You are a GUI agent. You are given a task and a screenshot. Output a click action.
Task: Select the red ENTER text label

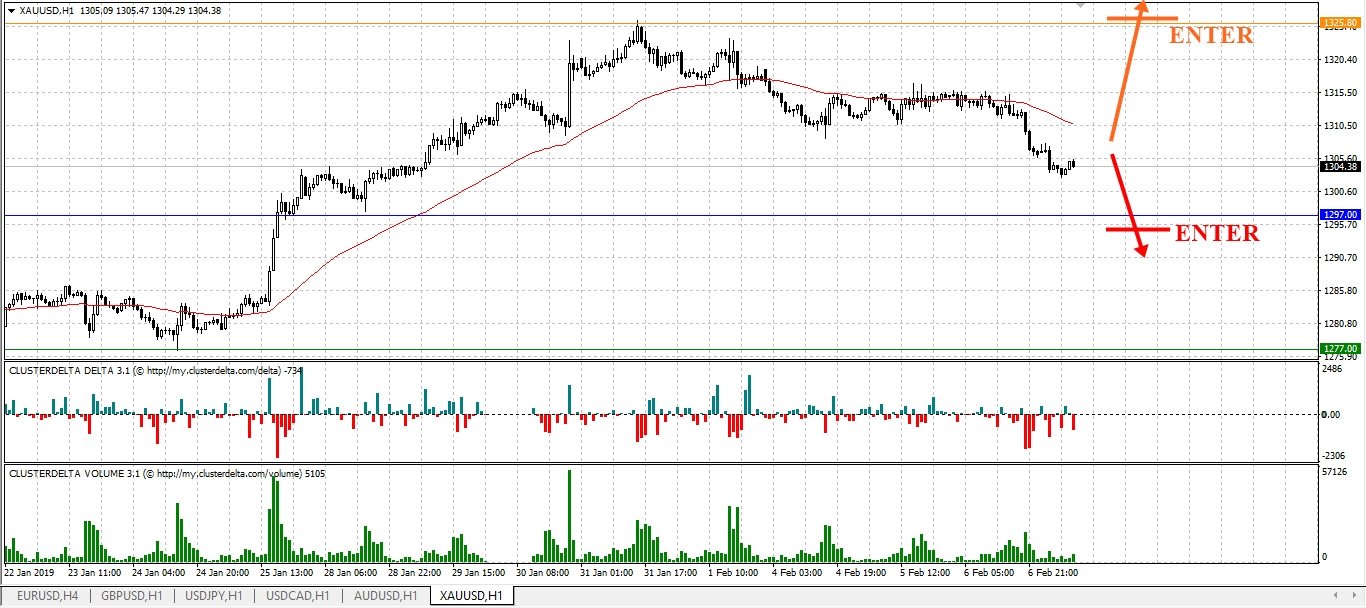coord(1216,234)
